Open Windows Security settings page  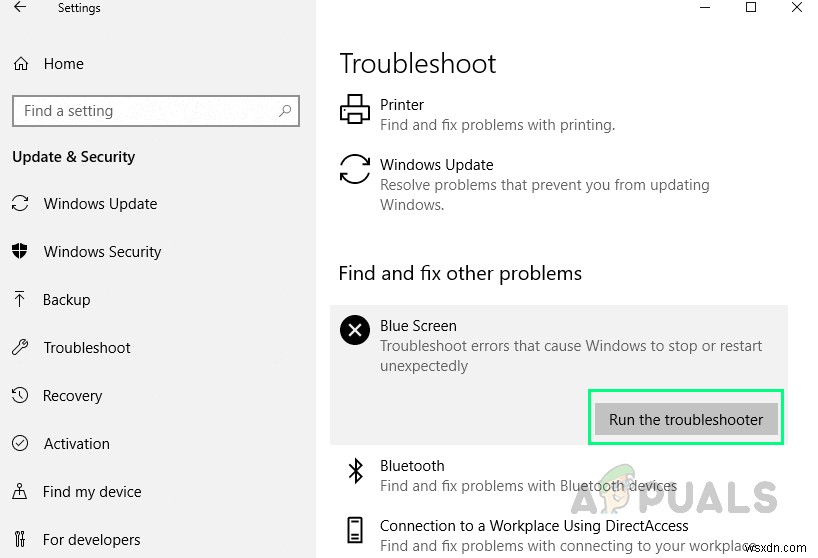[102, 252]
